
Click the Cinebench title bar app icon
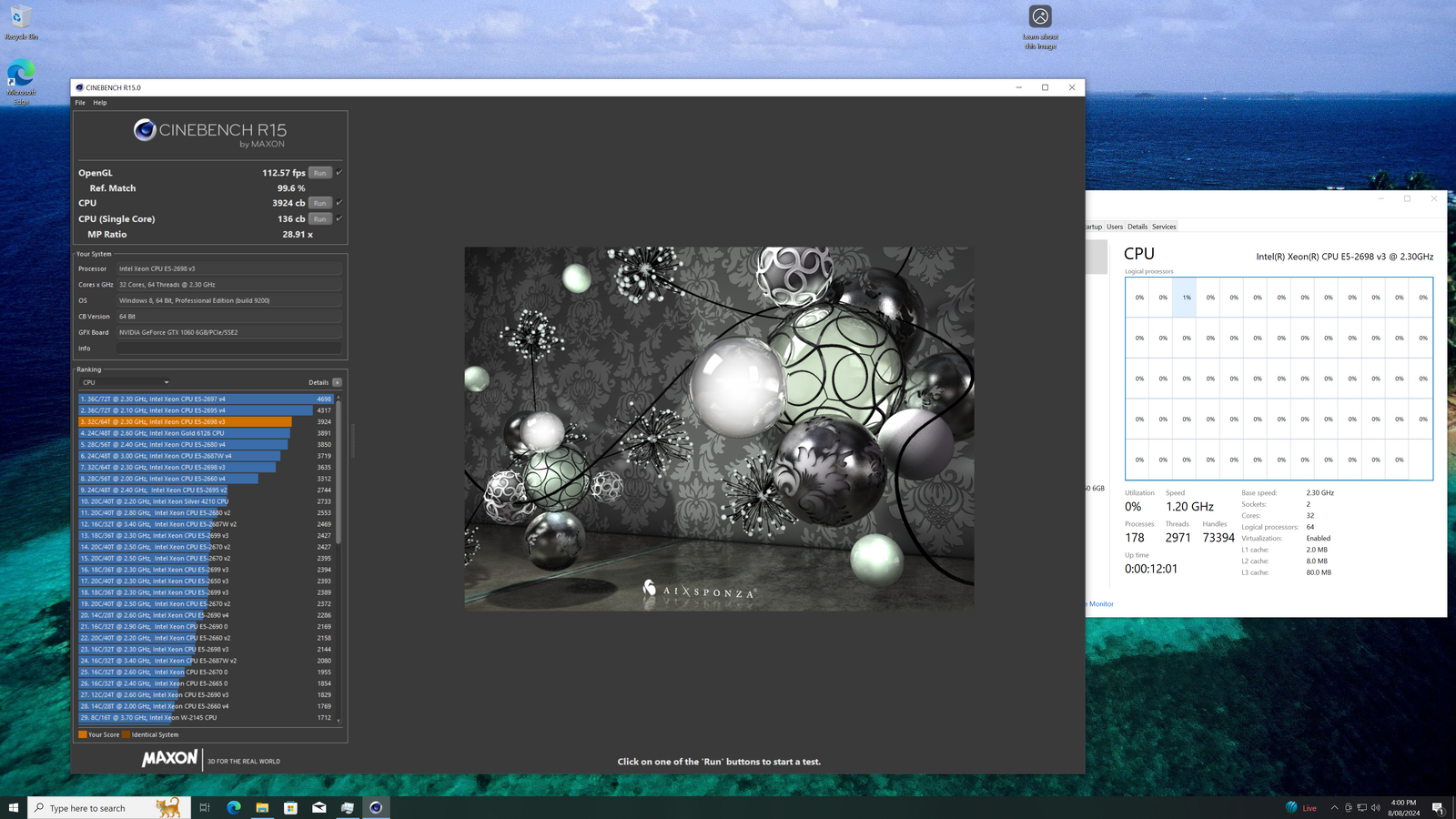click(x=79, y=88)
